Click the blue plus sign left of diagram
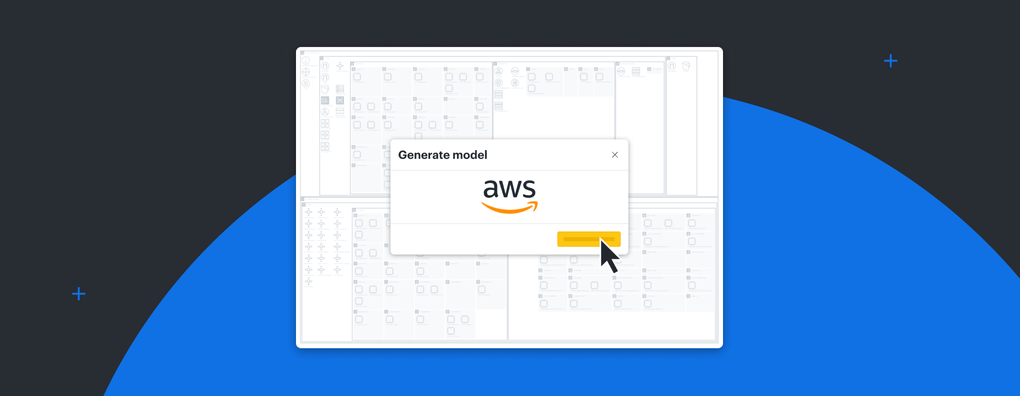 [x=79, y=294]
